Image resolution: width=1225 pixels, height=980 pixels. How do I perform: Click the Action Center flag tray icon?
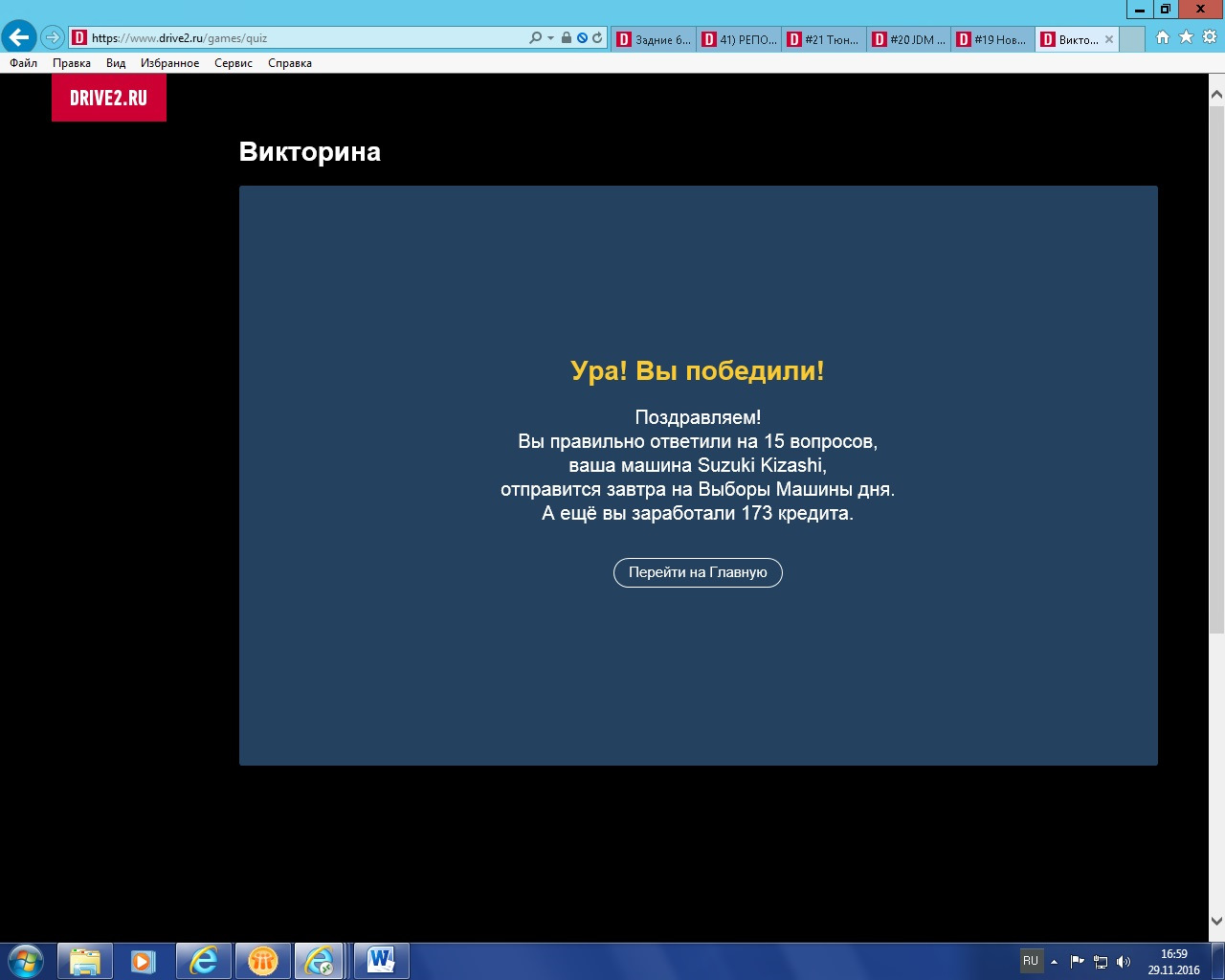coord(1077,962)
